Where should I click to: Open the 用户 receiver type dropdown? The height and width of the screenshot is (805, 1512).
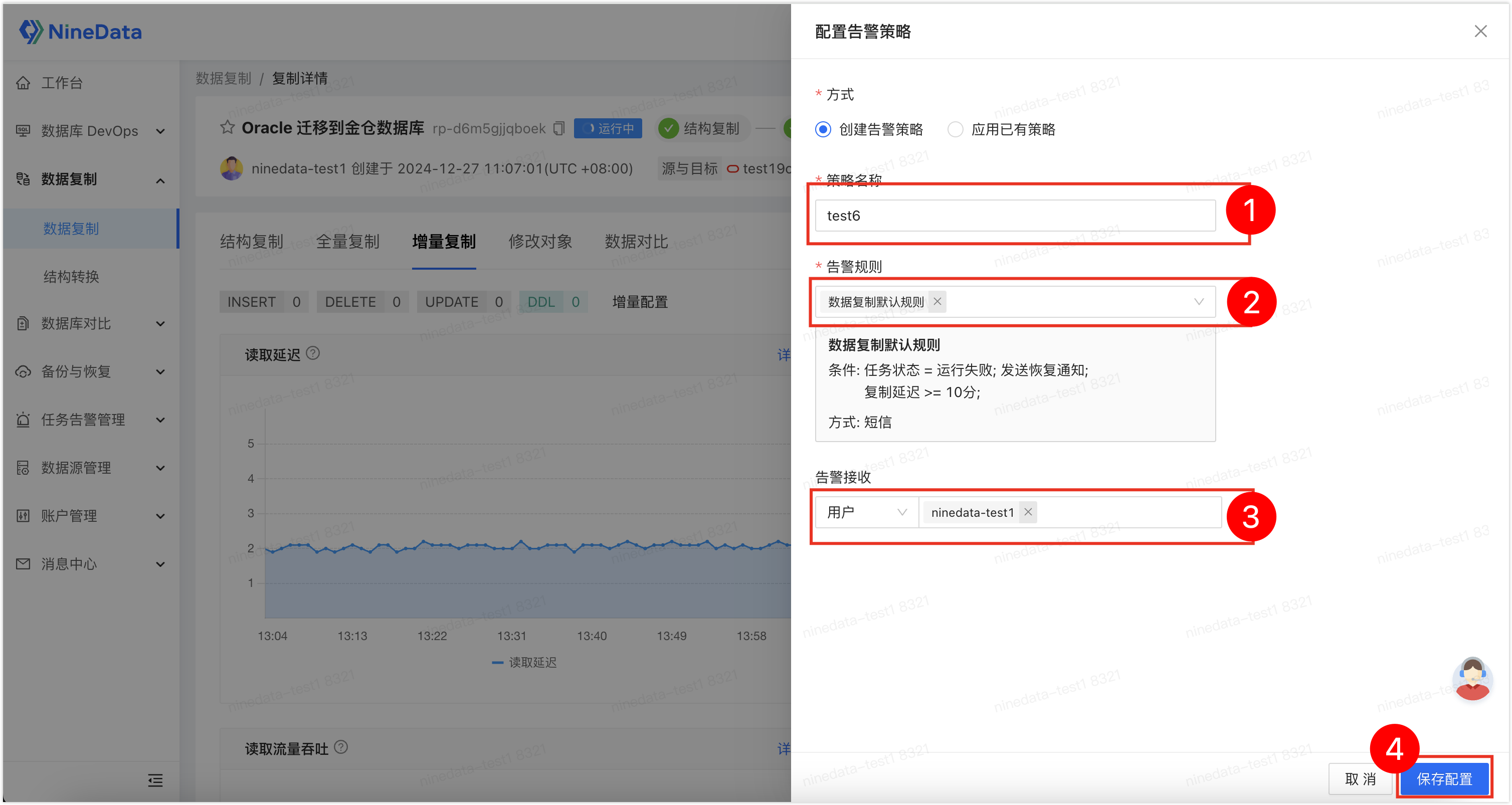[866, 512]
